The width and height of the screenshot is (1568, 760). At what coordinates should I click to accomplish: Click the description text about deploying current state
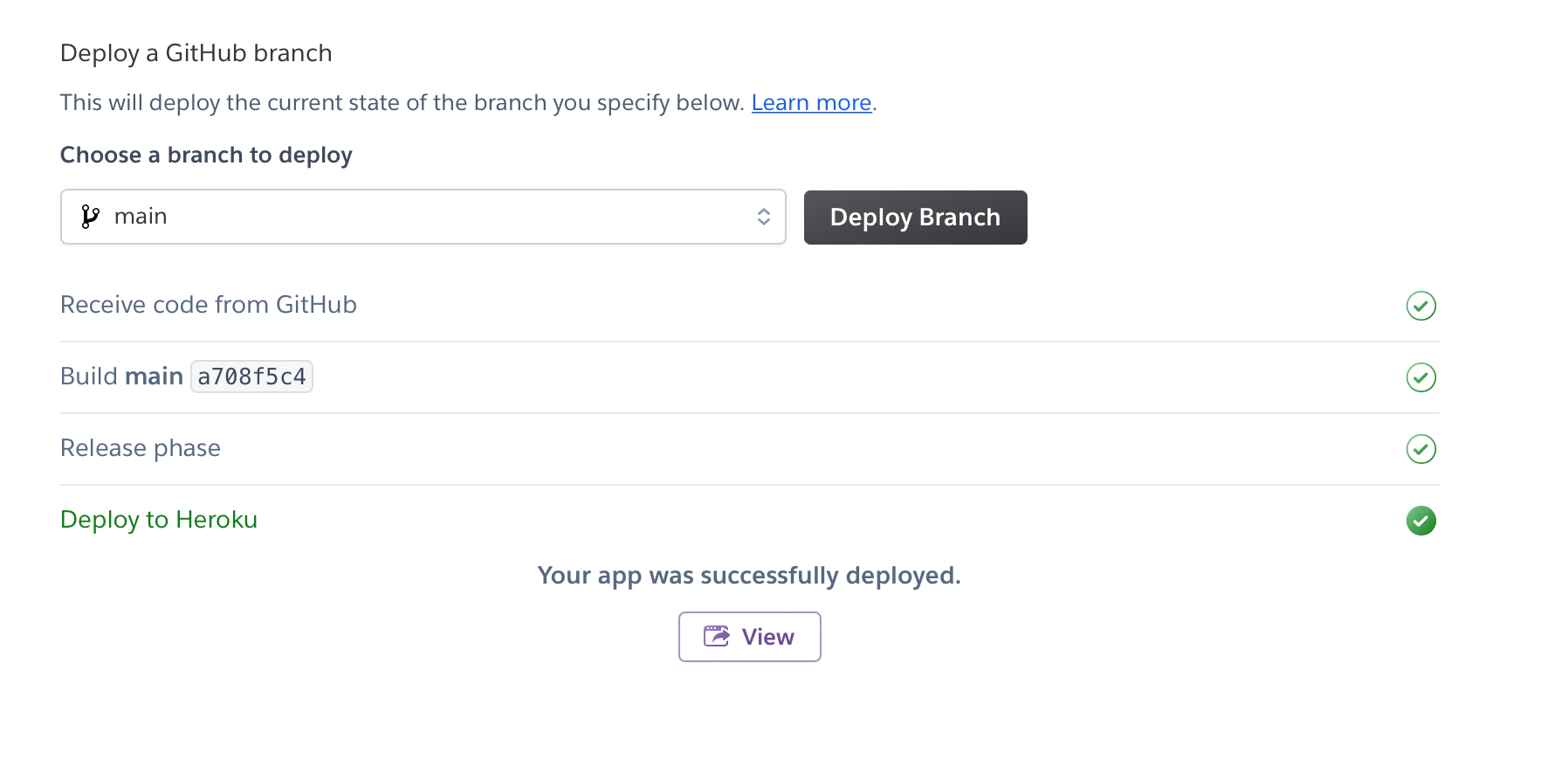(x=402, y=103)
